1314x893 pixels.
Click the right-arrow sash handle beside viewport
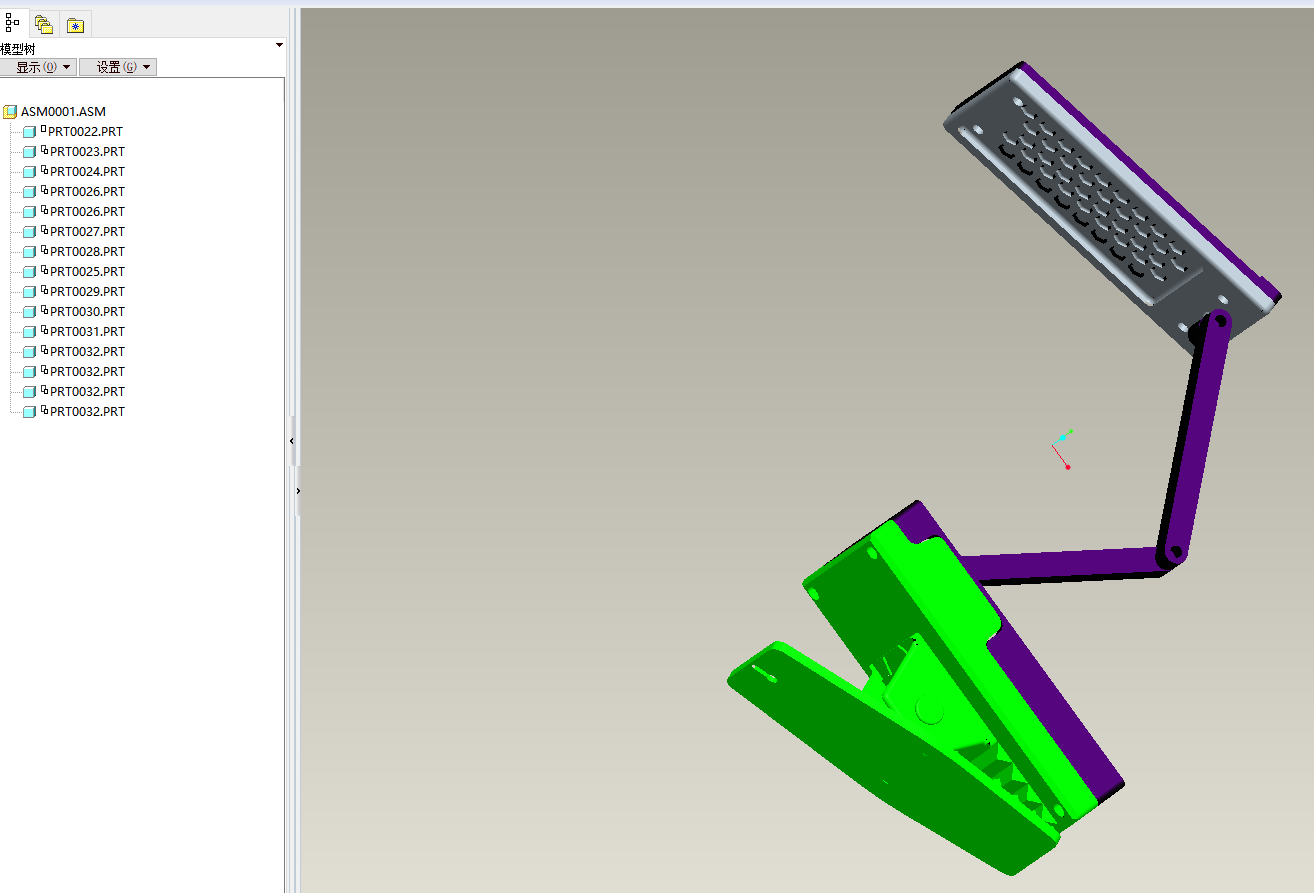click(298, 491)
